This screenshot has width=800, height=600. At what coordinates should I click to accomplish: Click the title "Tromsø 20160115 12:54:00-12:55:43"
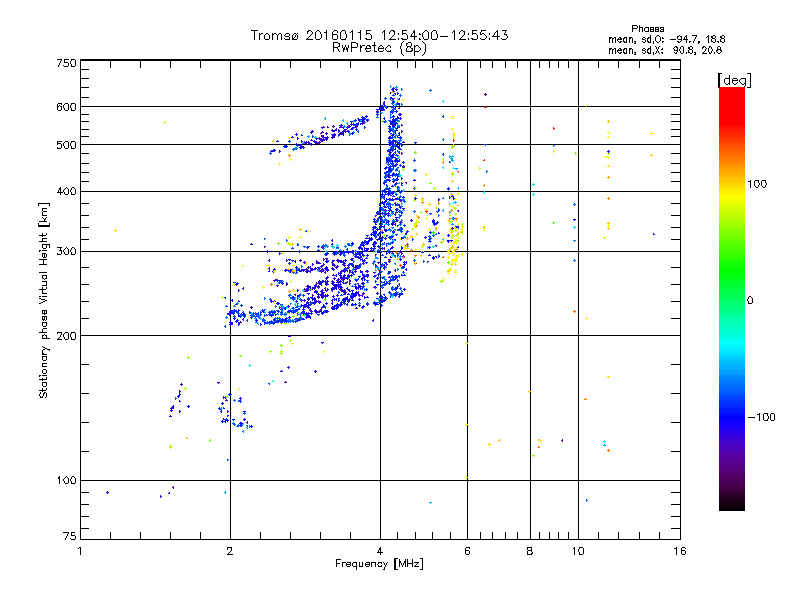[x=379, y=35]
